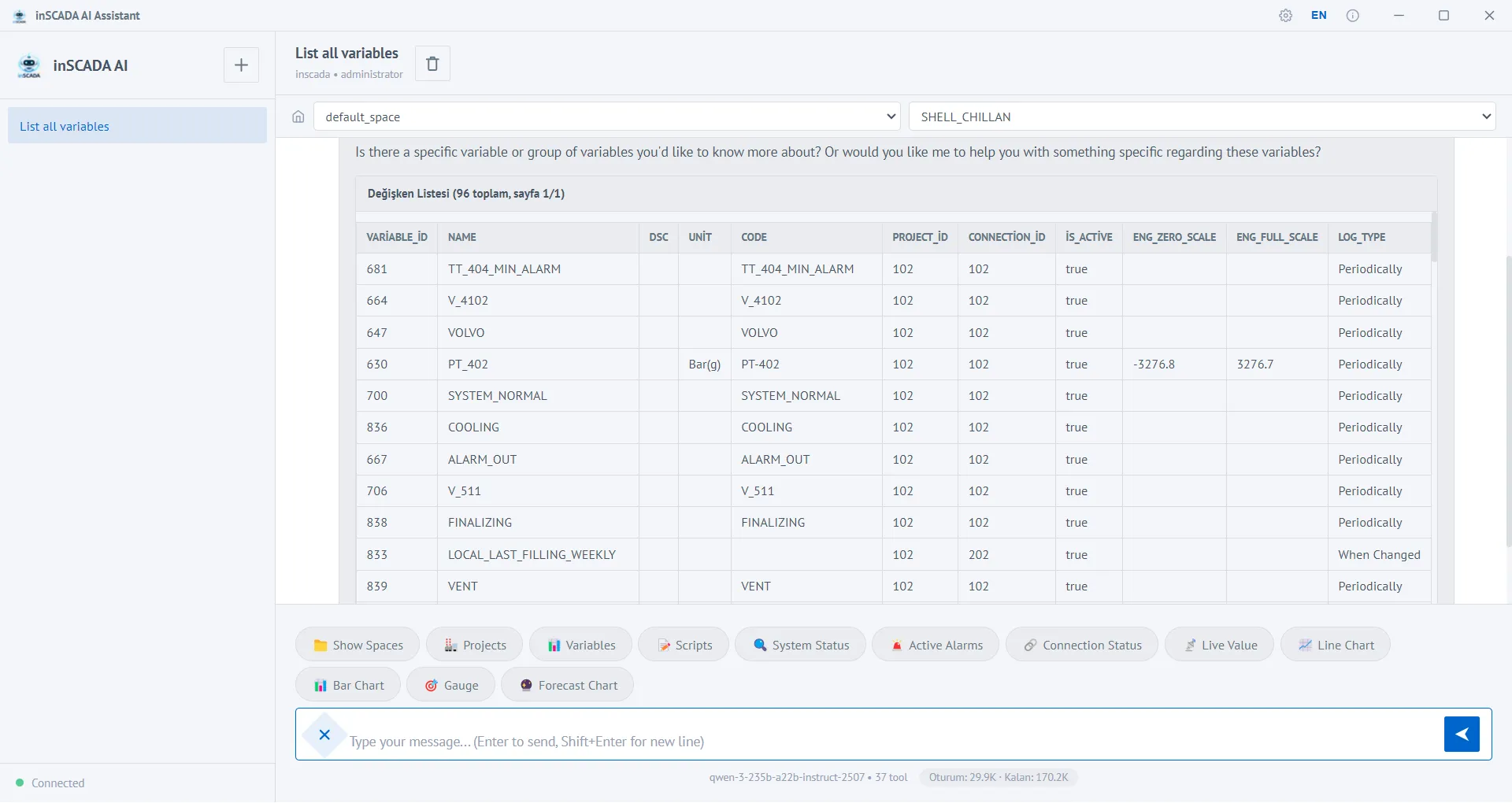This screenshot has width=1512, height=803.
Task: Clear input using the X icon
Action: coord(324,735)
